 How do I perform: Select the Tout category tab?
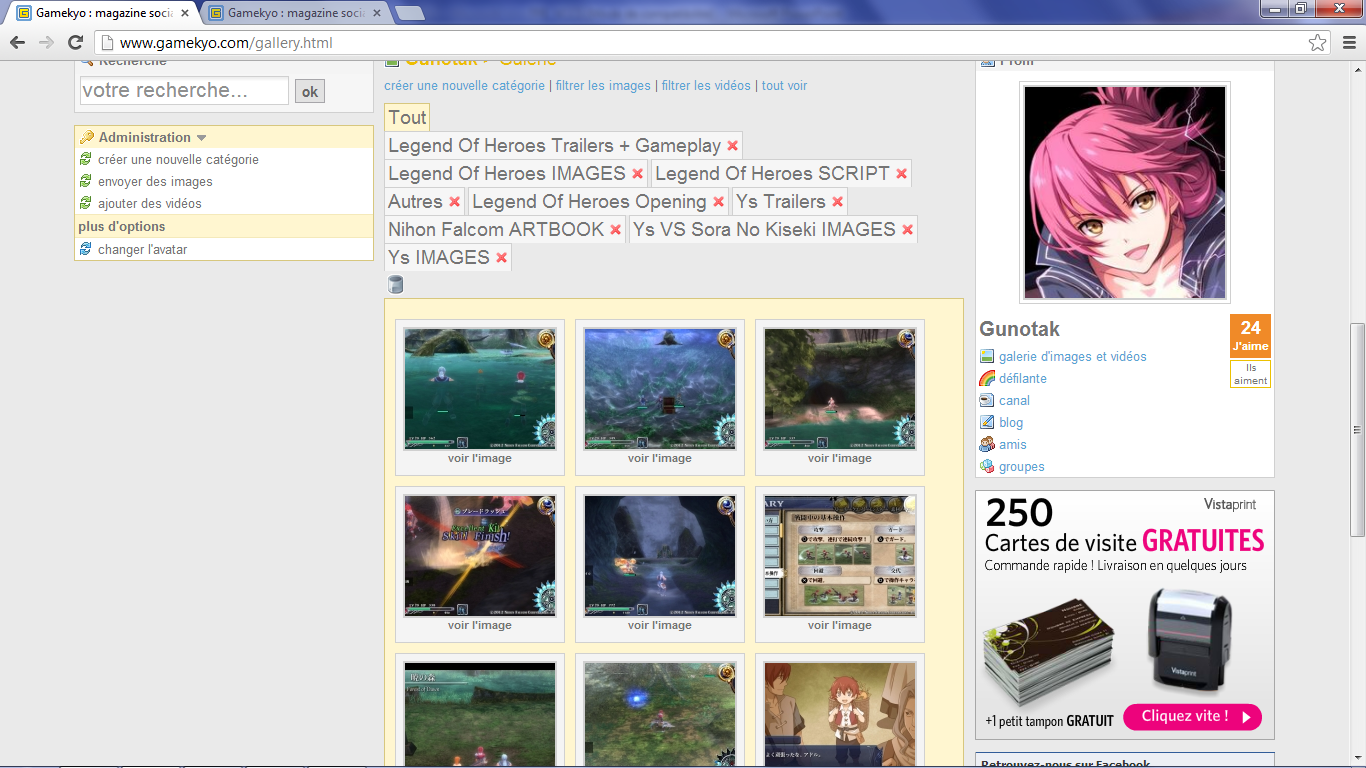tap(407, 118)
